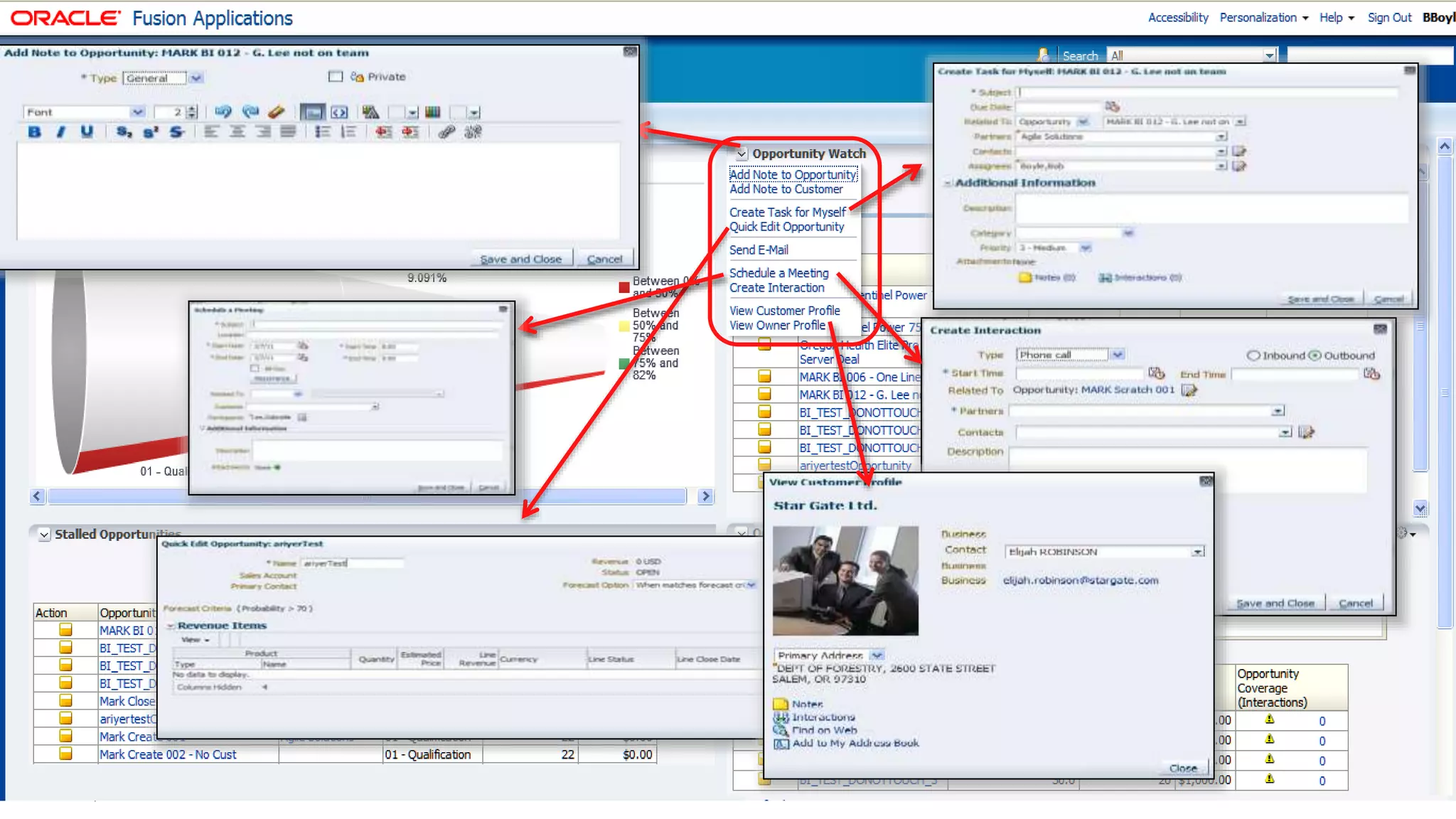Open Mark Create 002 - No Cust link

[168, 755]
